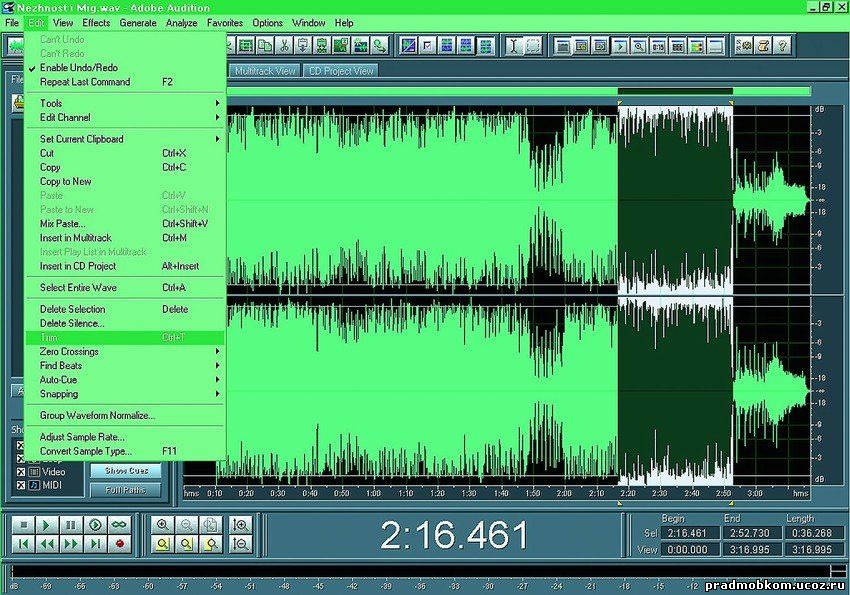Image resolution: width=850 pixels, height=595 pixels.
Task: Click the Sel Length field 0:36.268
Action: point(812,533)
